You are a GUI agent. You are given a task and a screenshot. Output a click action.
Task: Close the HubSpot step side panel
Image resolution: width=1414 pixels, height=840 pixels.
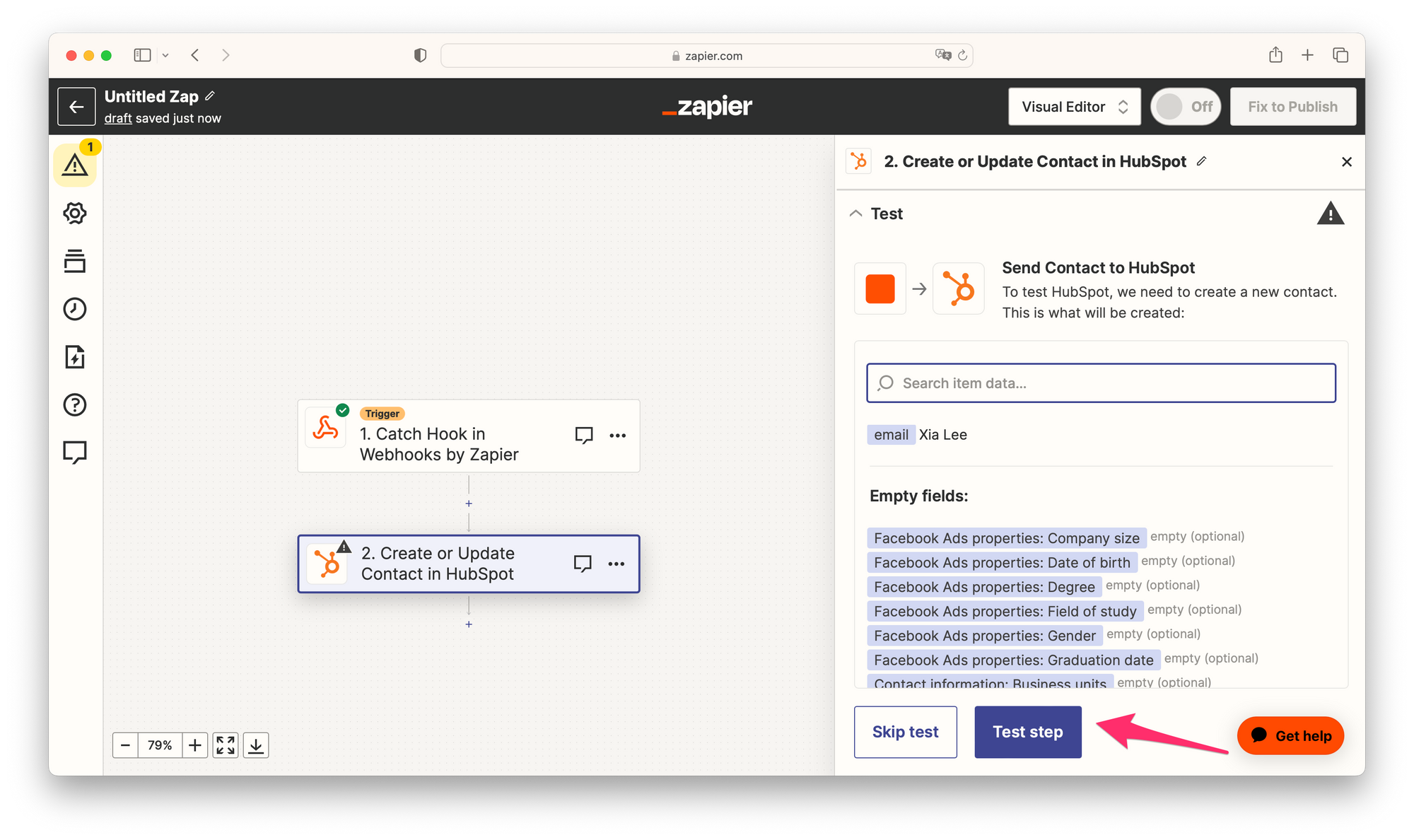click(x=1347, y=162)
